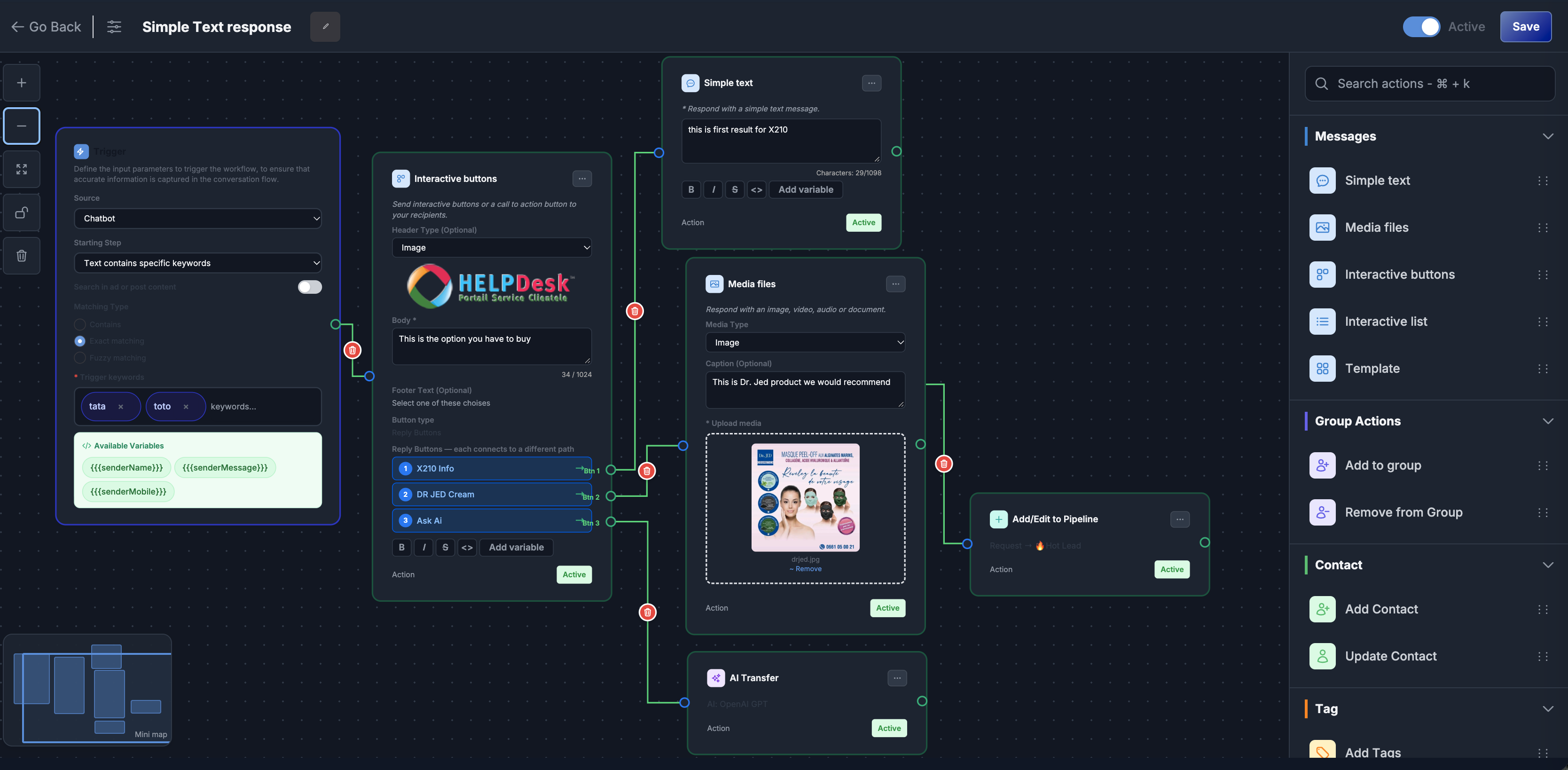This screenshot has width=1568, height=770.
Task: Collapse the Tag section
Action: (x=1548, y=708)
